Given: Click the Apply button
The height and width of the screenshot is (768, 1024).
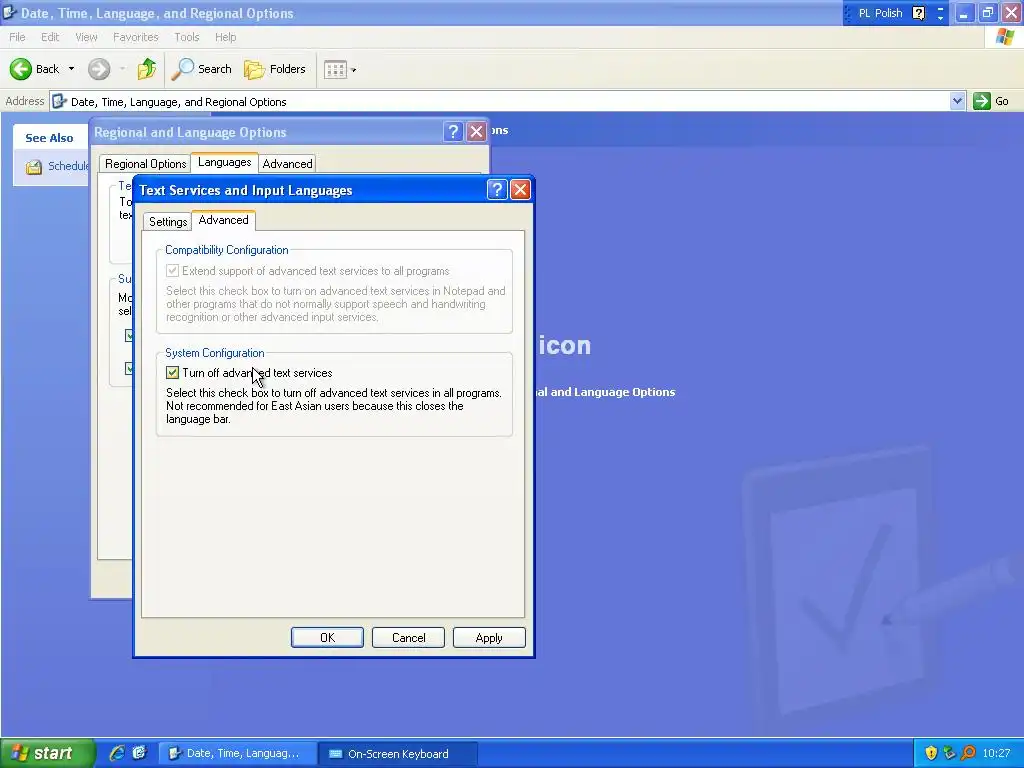Looking at the screenshot, I should click(489, 637).
